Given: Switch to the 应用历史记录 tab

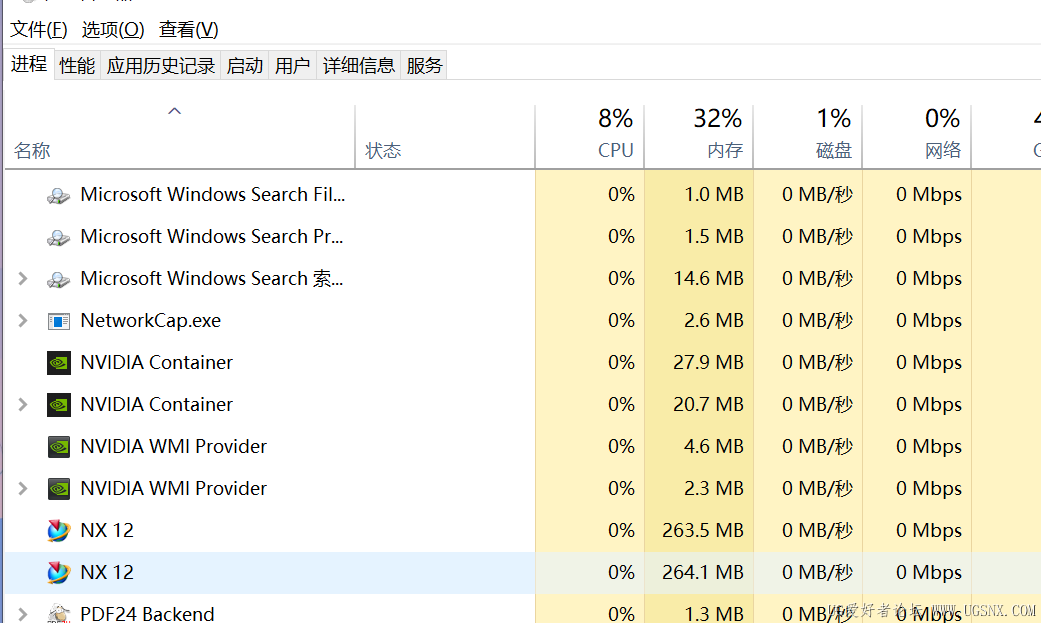Looking at the screenshot, I should click(x=161, y=66).
